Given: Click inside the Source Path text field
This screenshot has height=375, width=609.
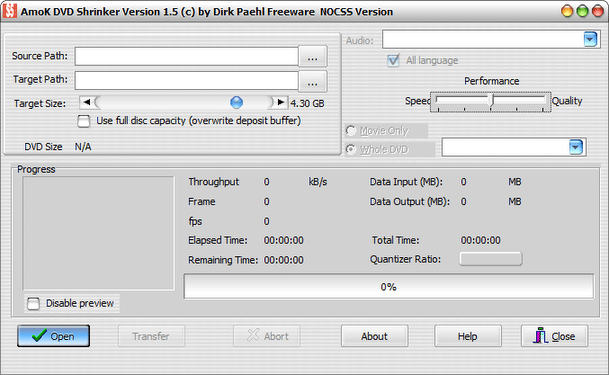Looking at the screenshot, I should pos(187,57).
